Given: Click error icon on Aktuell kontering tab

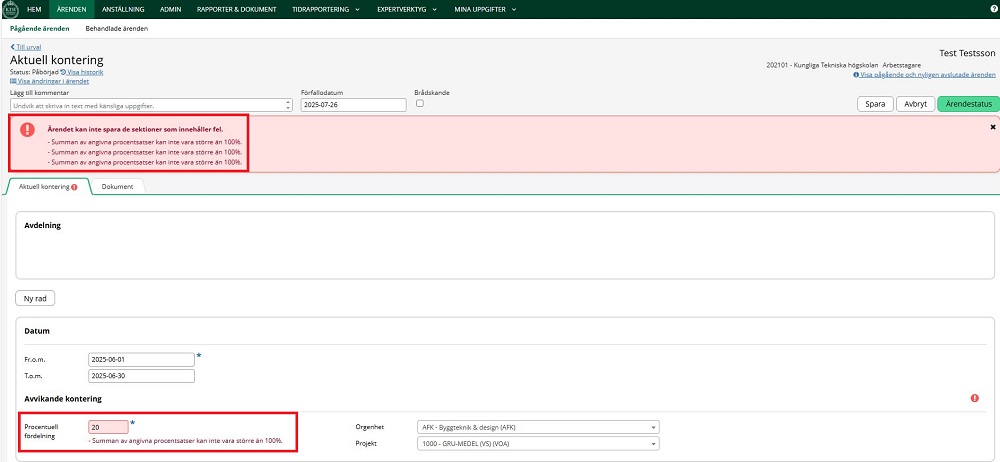Looking at the screenshot, I should coord(75,188).
